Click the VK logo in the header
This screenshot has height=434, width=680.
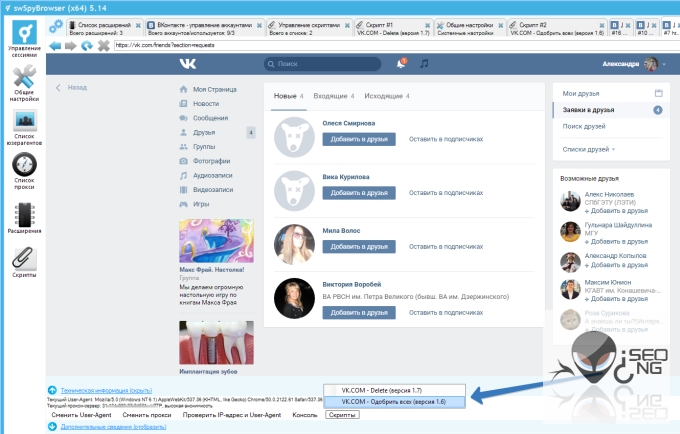point(188,64)
